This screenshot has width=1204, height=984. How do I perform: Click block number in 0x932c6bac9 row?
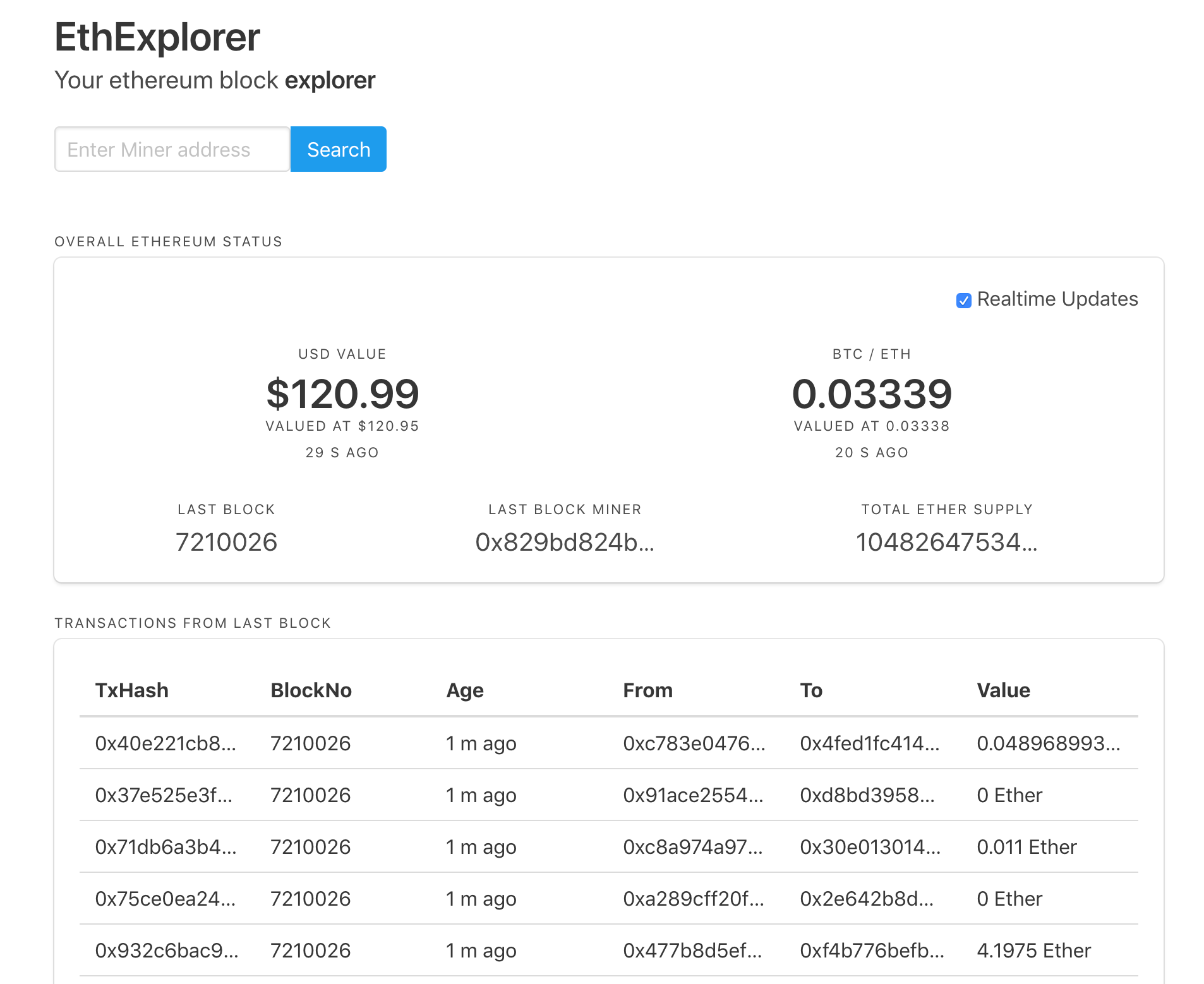310,951
